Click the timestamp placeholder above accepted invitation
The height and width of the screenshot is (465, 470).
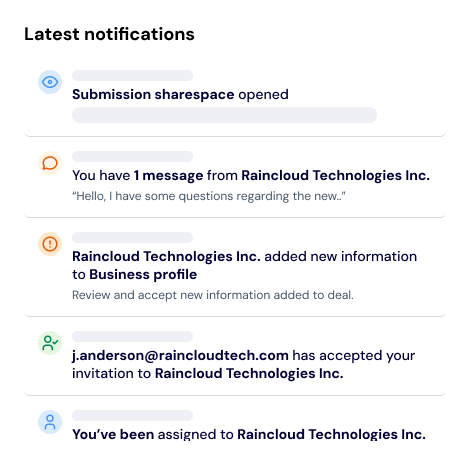coord(132,336)
